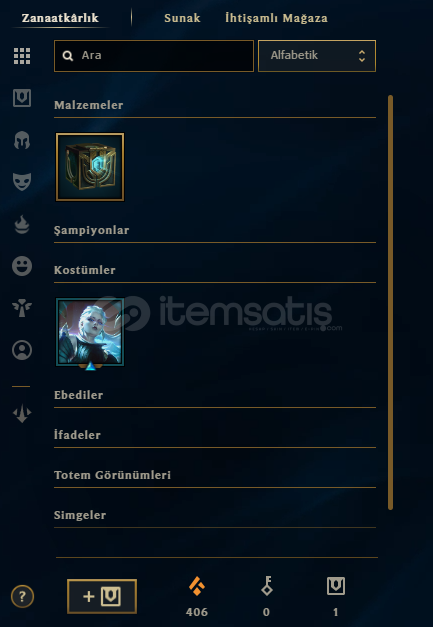Filter loot by emotes smiley icon
The image size is (433, 627).
coord(22,266)
